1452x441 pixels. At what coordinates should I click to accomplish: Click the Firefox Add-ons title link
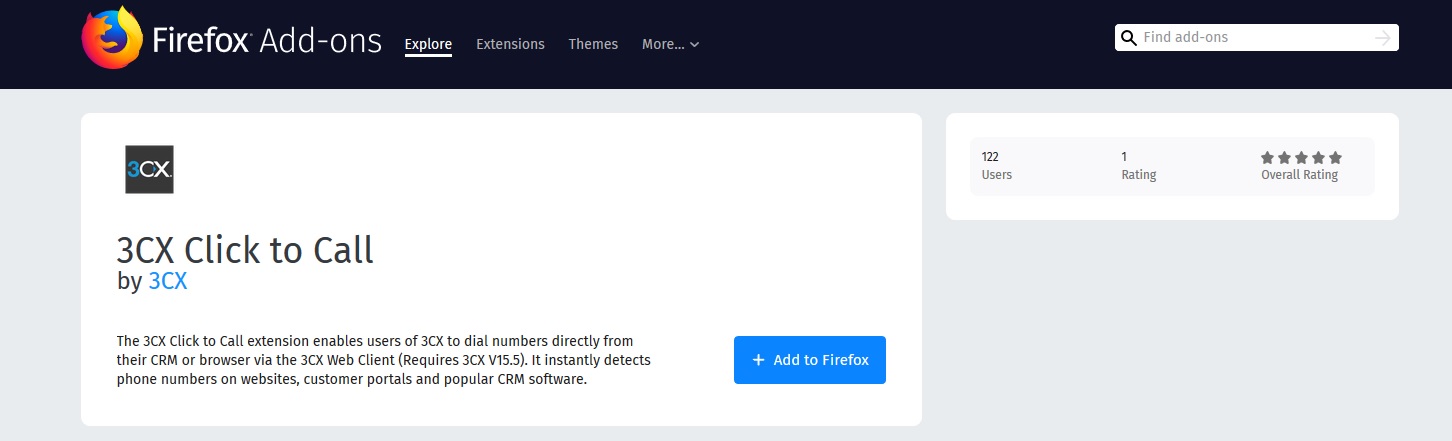[267, 42]
